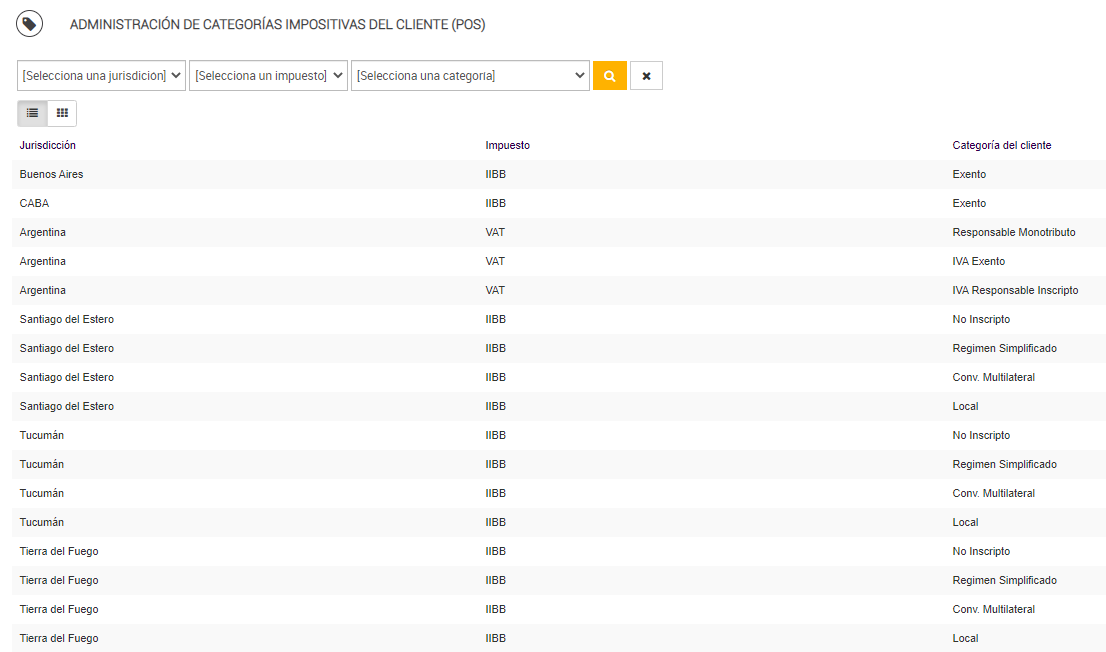The image size is (1106, 652).
Task: Click the Impuesto column header
Action: pyautogui.click(x=508, y=145)
